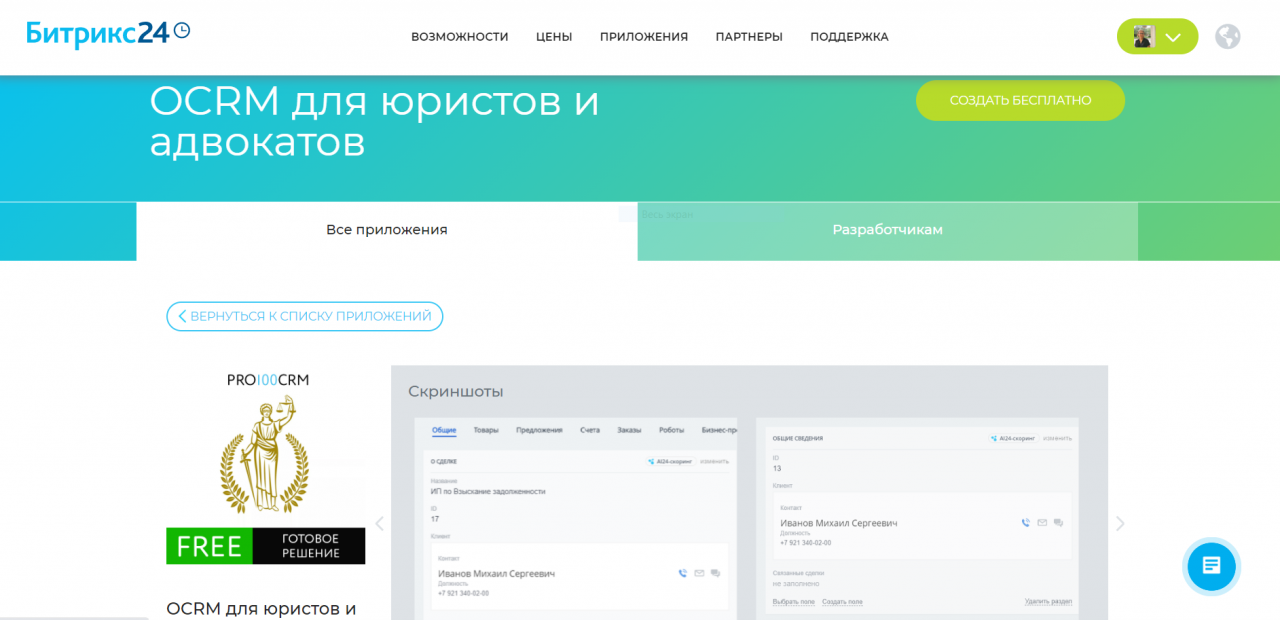The width and height of the screenshot is (1280, 620).
Task: Click app name below the FREE badge
Action: (261, 608)
